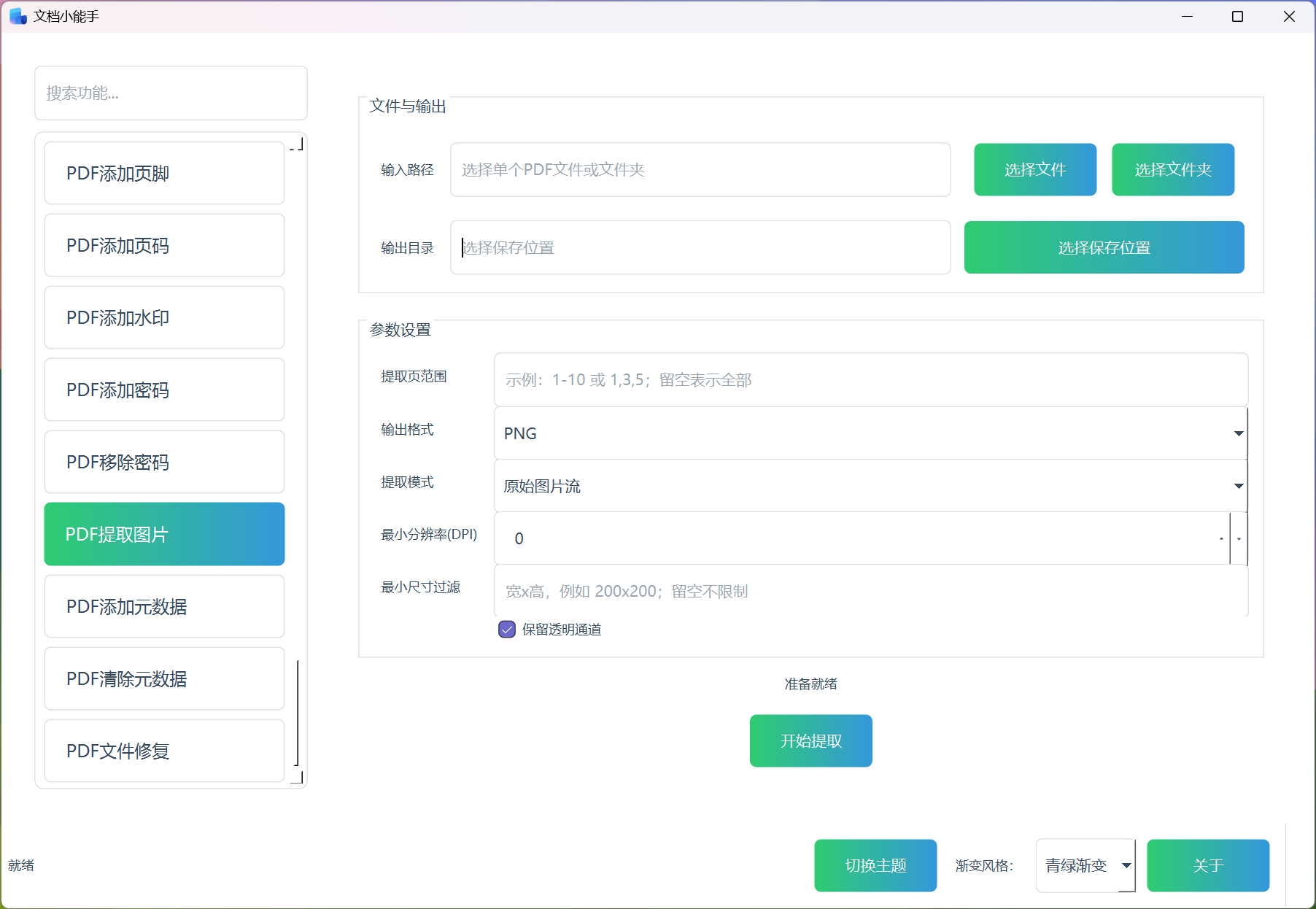
Task: Click the 切换主题 button
Action: click(875, 865)
